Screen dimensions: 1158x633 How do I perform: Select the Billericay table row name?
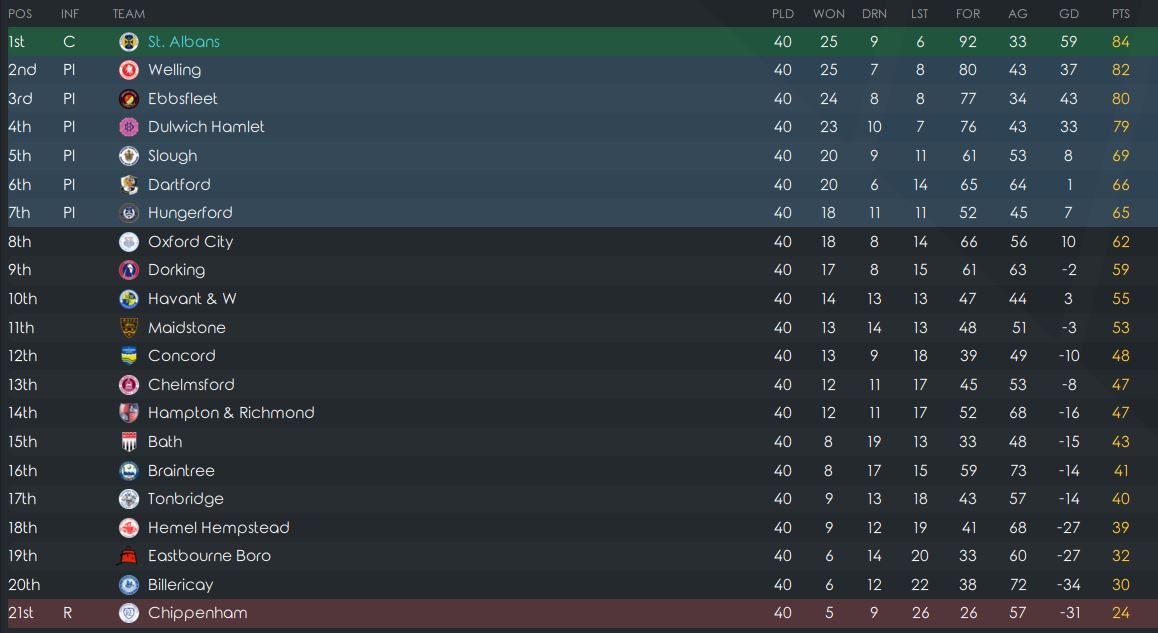(180, 585)
